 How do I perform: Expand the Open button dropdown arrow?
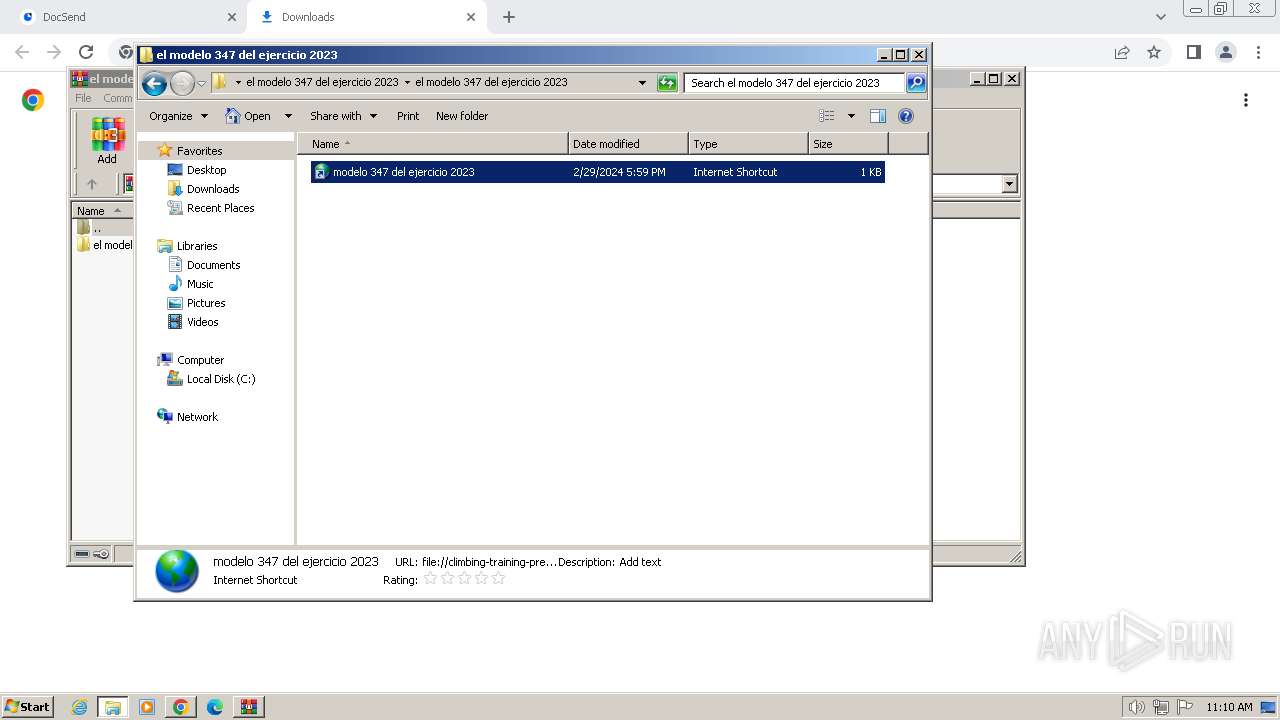pyautogui.click(x=288, y=116)
